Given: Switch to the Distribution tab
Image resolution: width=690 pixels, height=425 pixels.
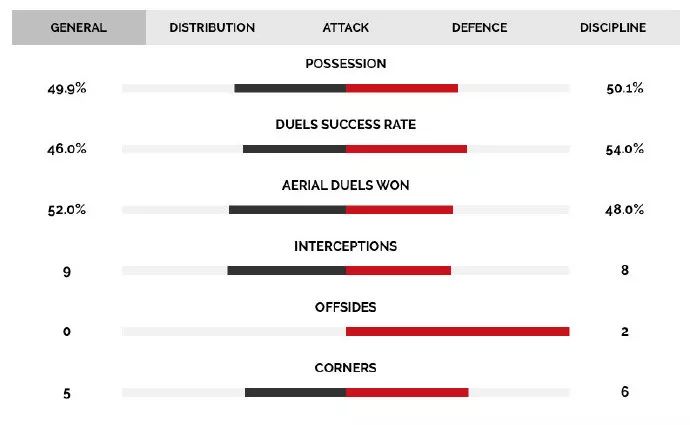Looking at the screenshot, I should pyautogui.click(x=212, y=28).
